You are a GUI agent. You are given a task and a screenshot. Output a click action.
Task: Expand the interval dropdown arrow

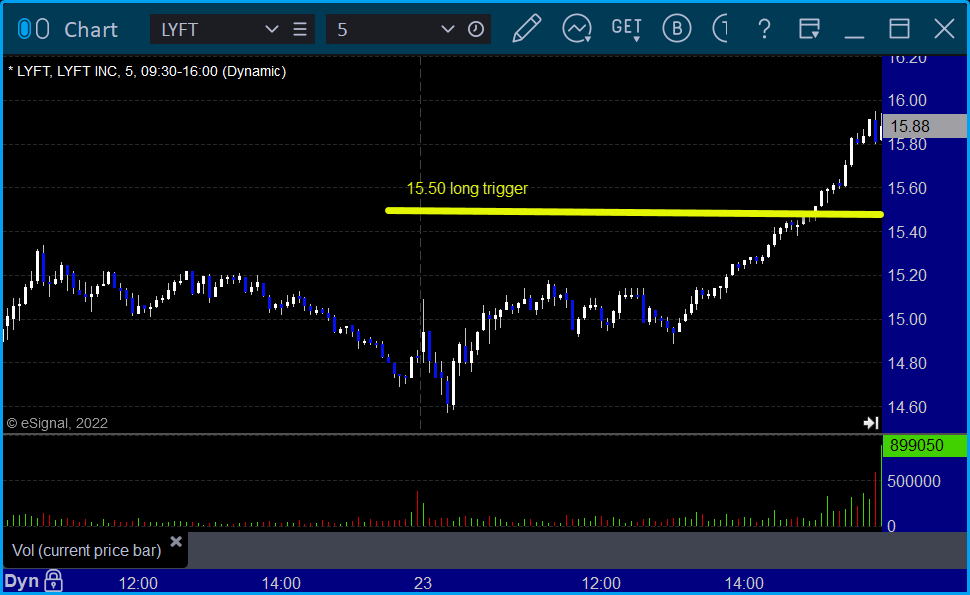(x=447, y=29)
